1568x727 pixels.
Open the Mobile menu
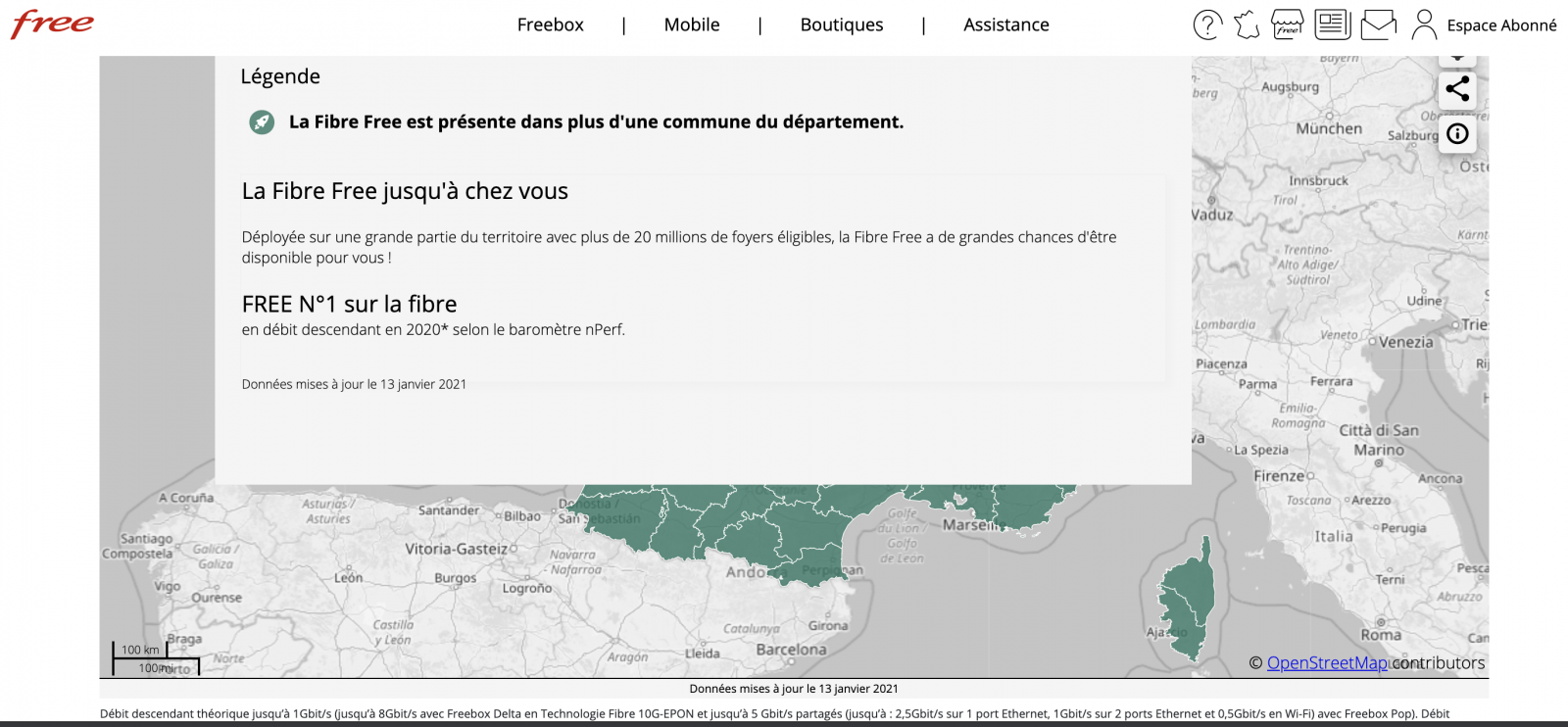pyautogui.click(x=691, y=25)
